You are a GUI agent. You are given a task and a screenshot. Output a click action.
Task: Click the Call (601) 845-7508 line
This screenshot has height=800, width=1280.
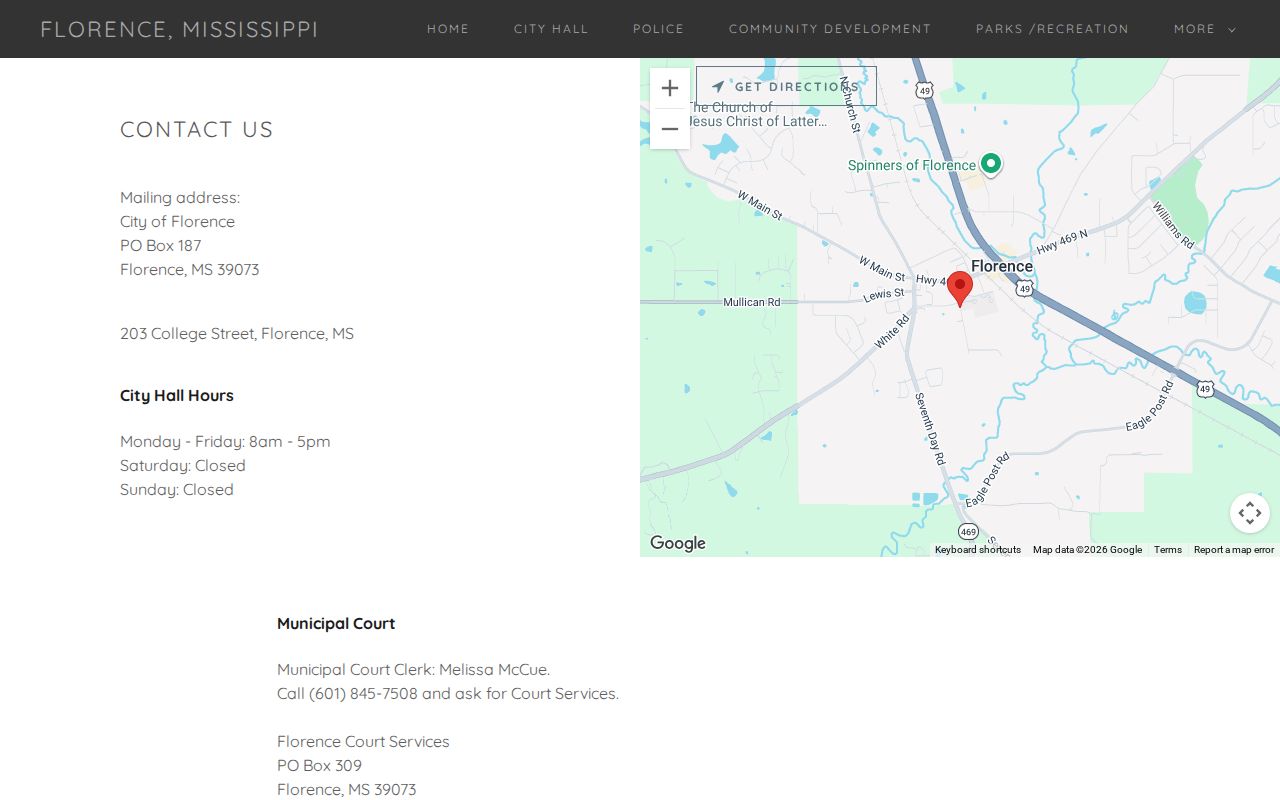click(448, 693)
